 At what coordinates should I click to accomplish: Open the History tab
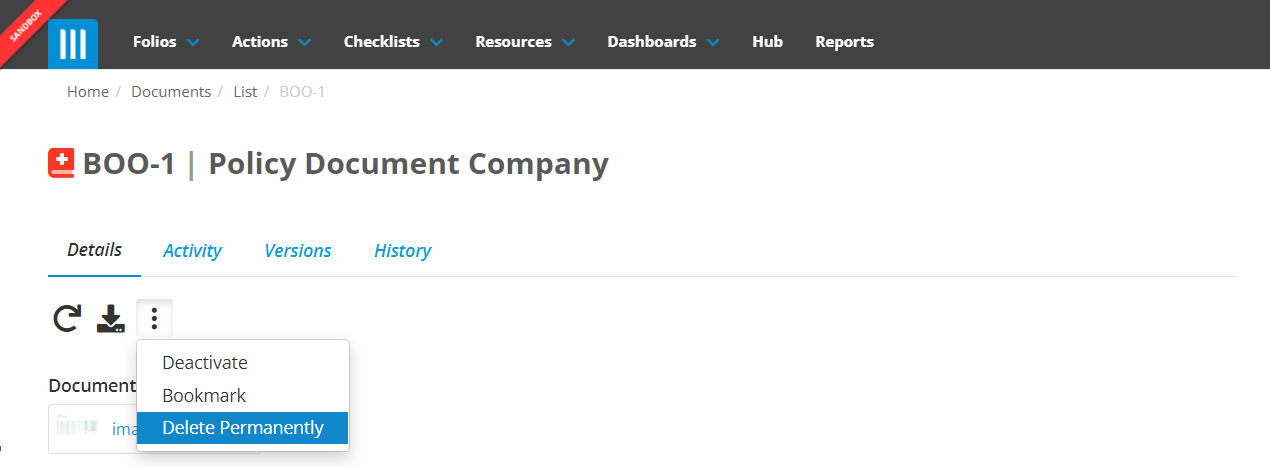(402, 251)
